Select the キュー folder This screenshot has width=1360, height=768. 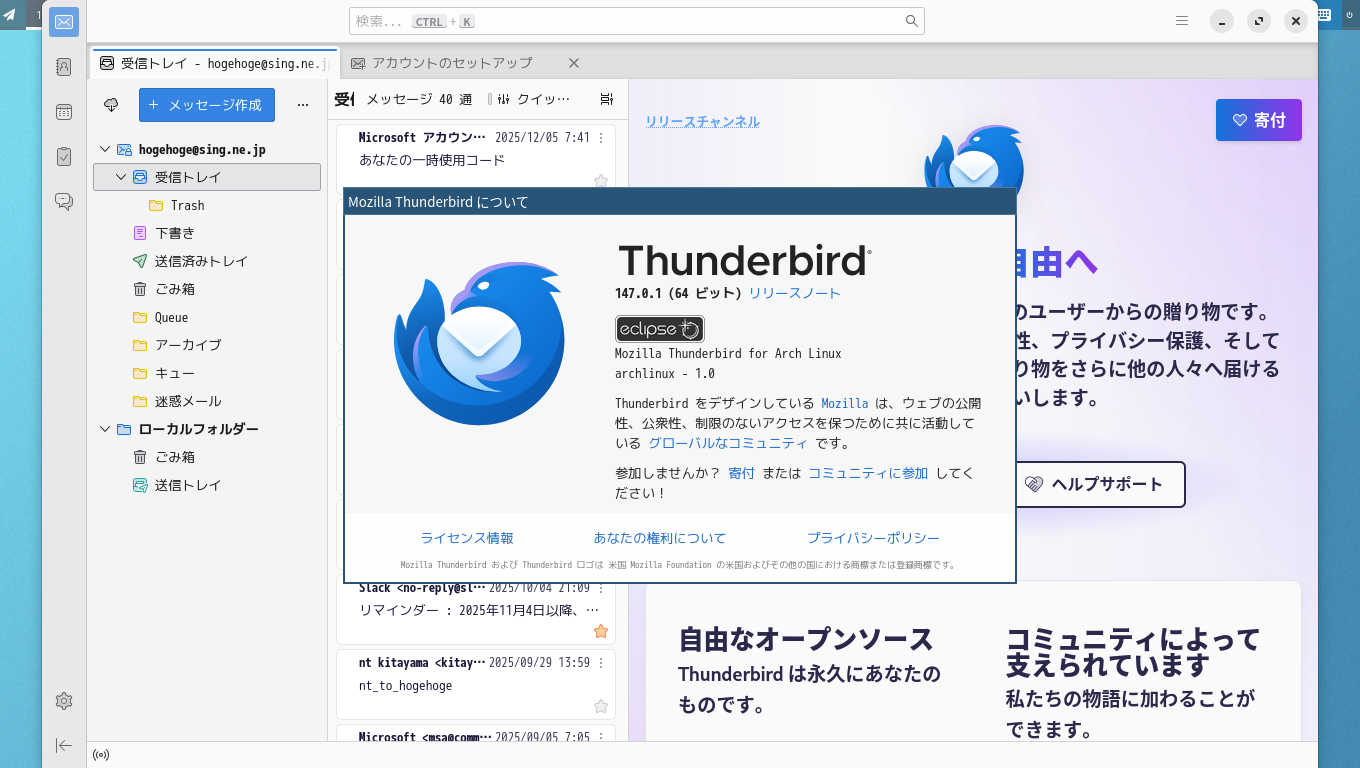[x=207, y=373]
